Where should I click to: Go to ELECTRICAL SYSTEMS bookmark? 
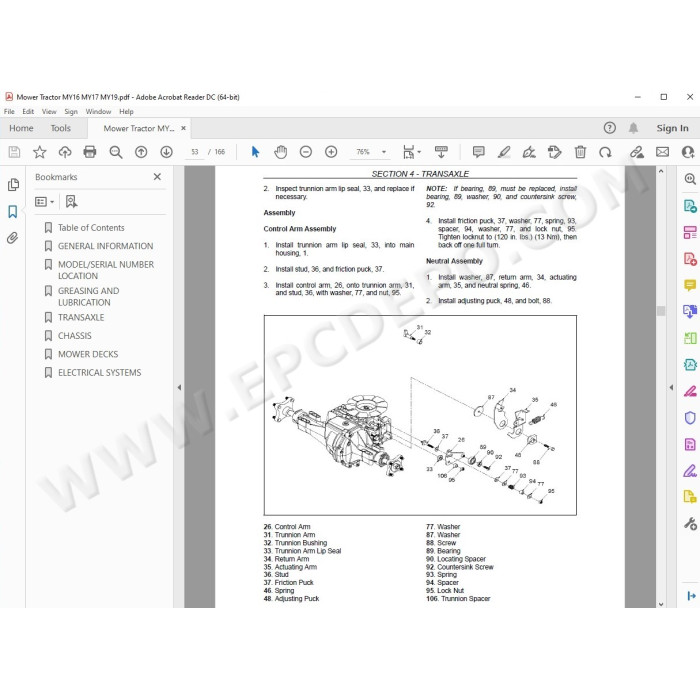100,372
